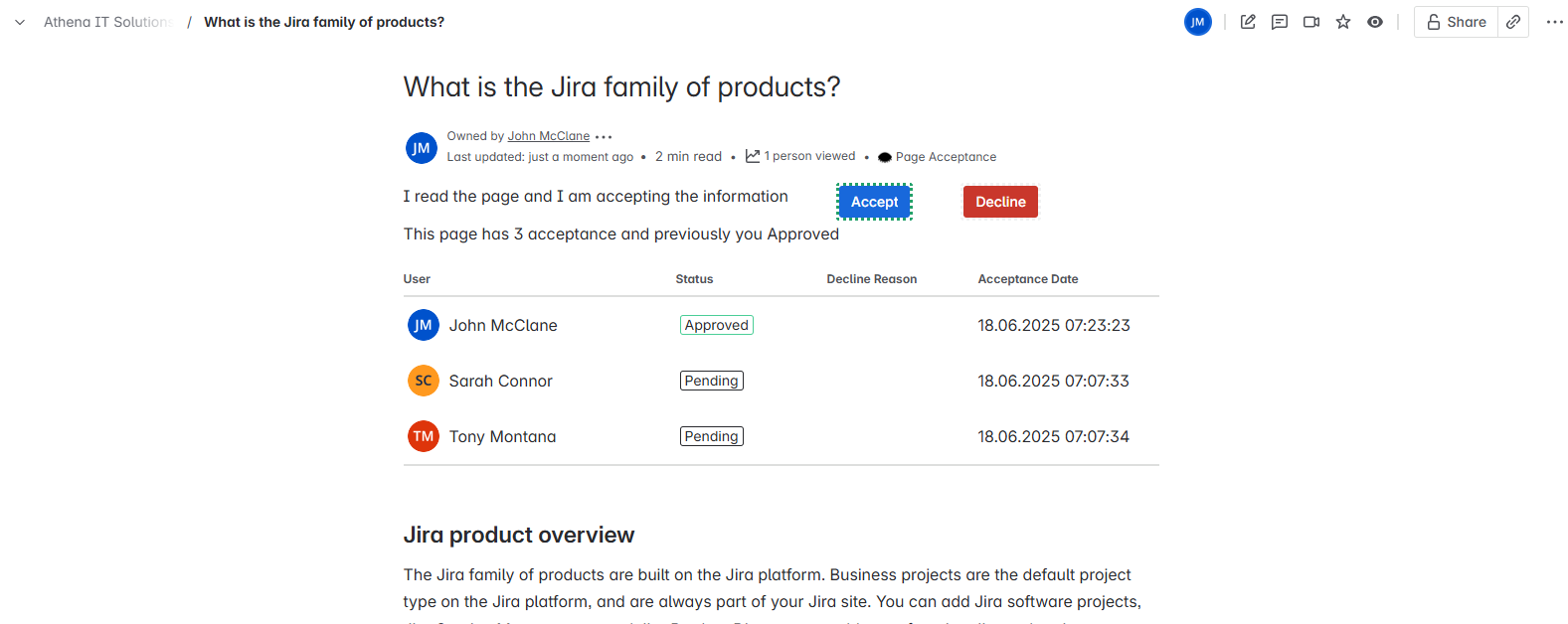Click Tony Montana's Pending status badge

coord(712,436)
